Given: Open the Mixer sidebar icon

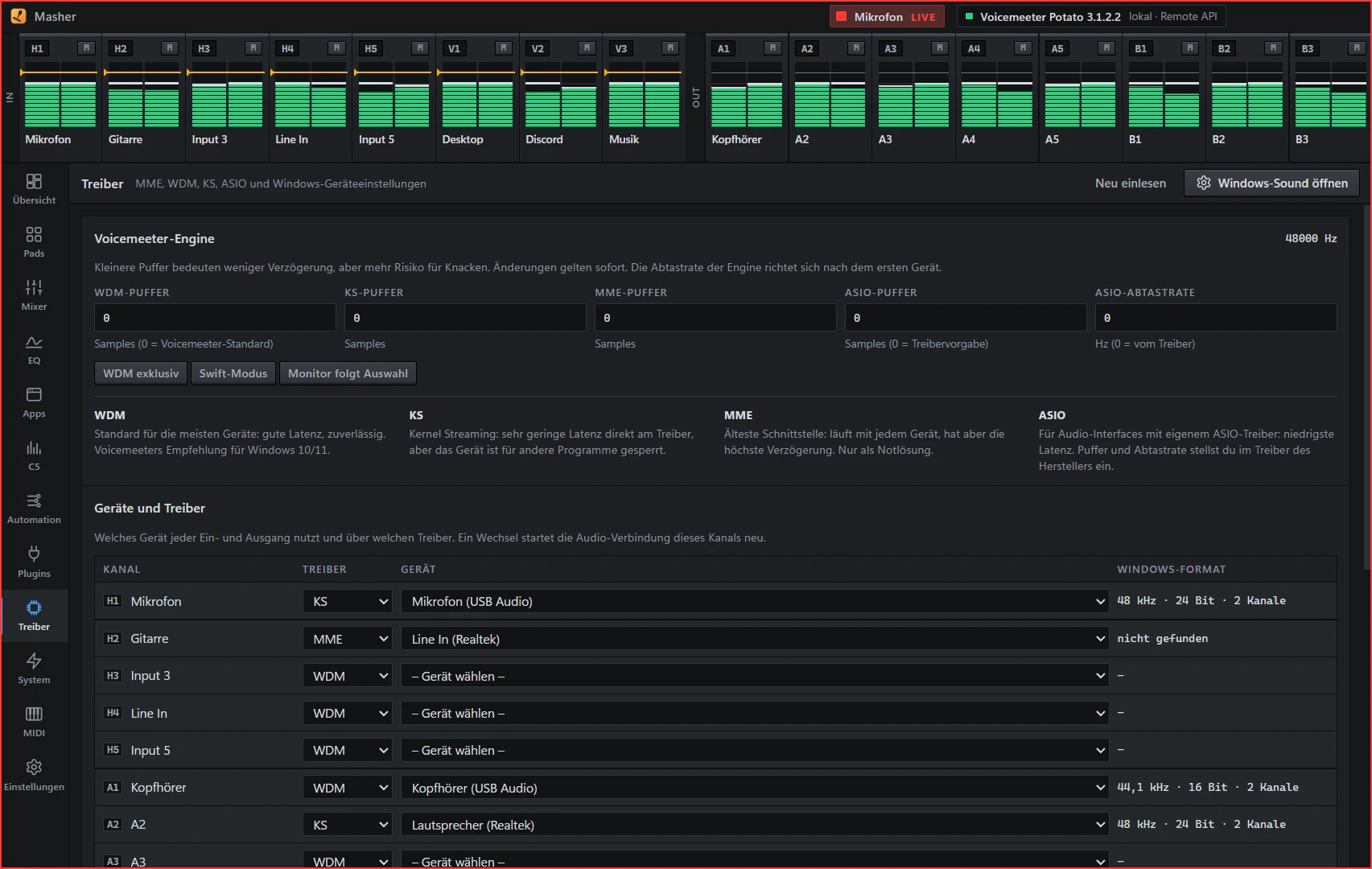Looking at the screenshot, I should click(x=34, y=295).
